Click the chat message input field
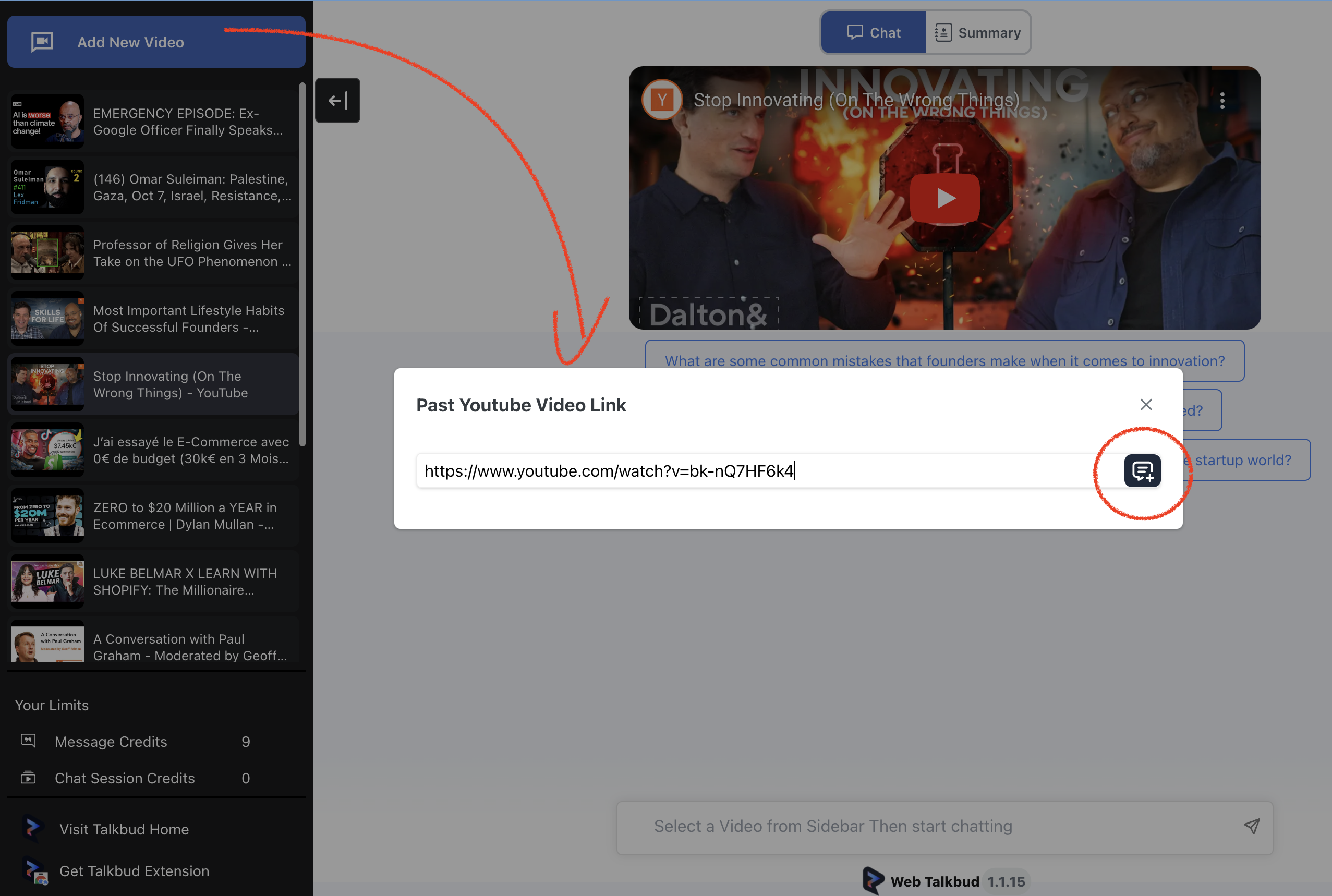 944,828
